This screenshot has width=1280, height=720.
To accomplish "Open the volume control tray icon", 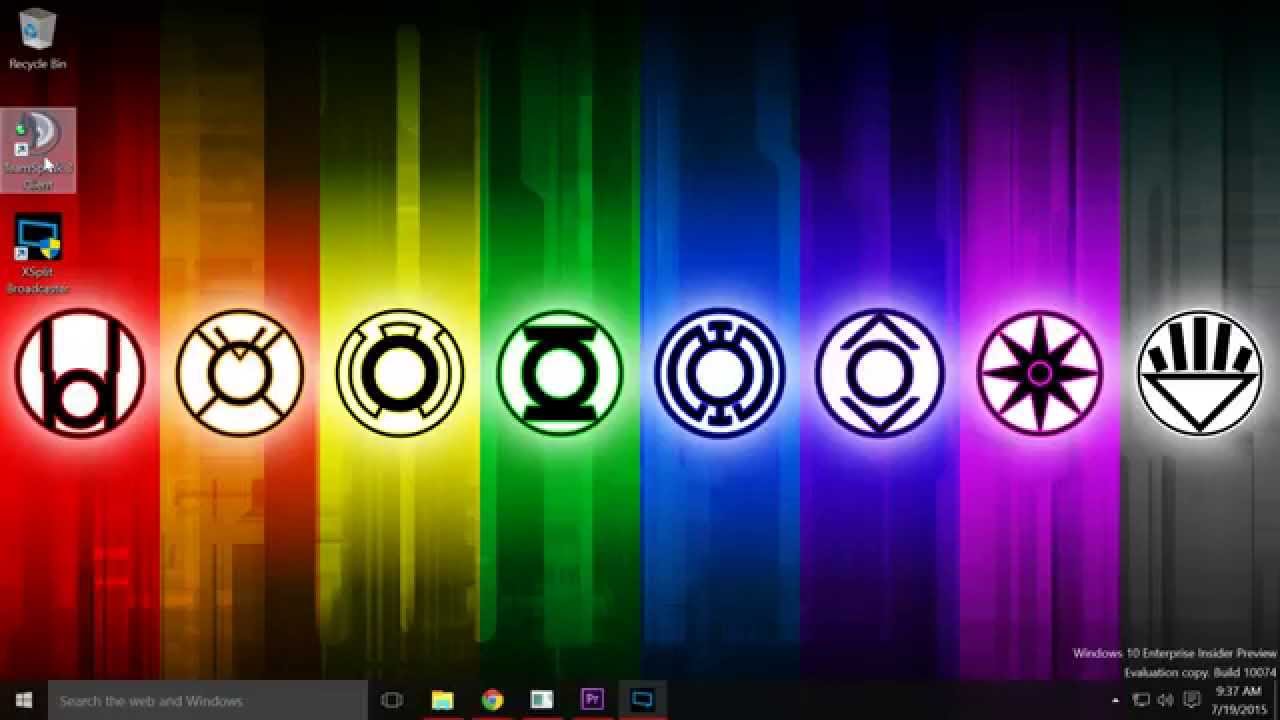I will pyautogui.click(x=1166, y=700).
